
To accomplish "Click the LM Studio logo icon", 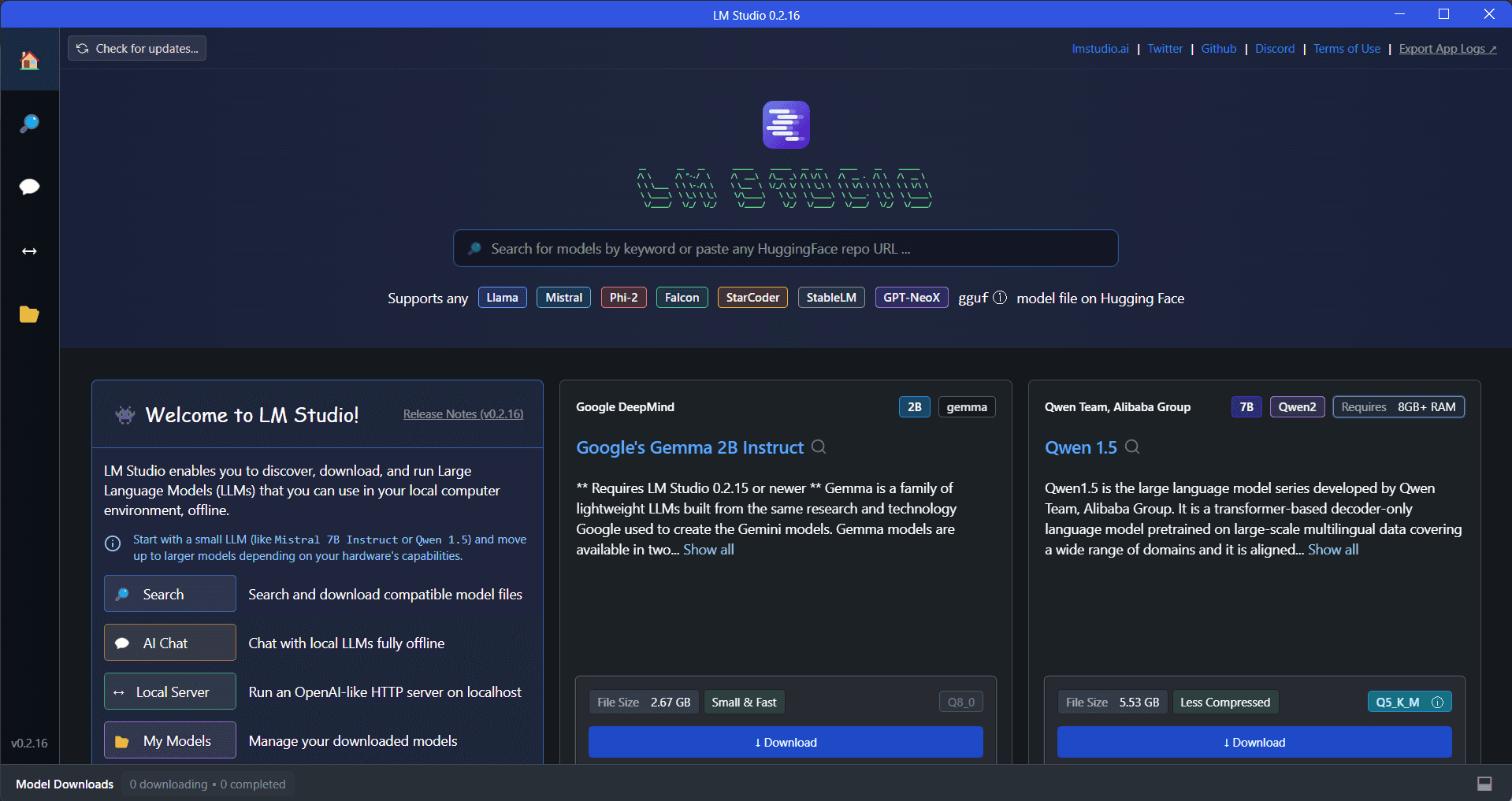I will [x=786, y=124].
